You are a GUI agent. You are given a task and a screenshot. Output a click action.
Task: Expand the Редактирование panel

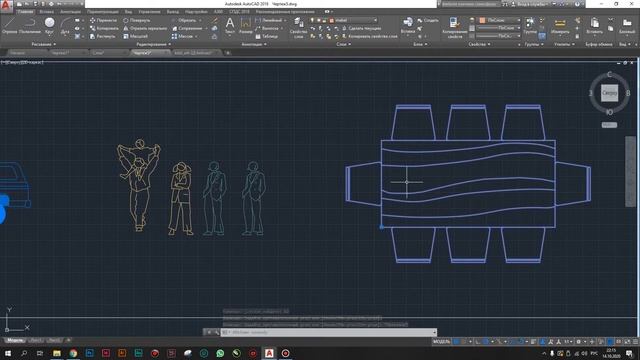[x=153, y=44]
